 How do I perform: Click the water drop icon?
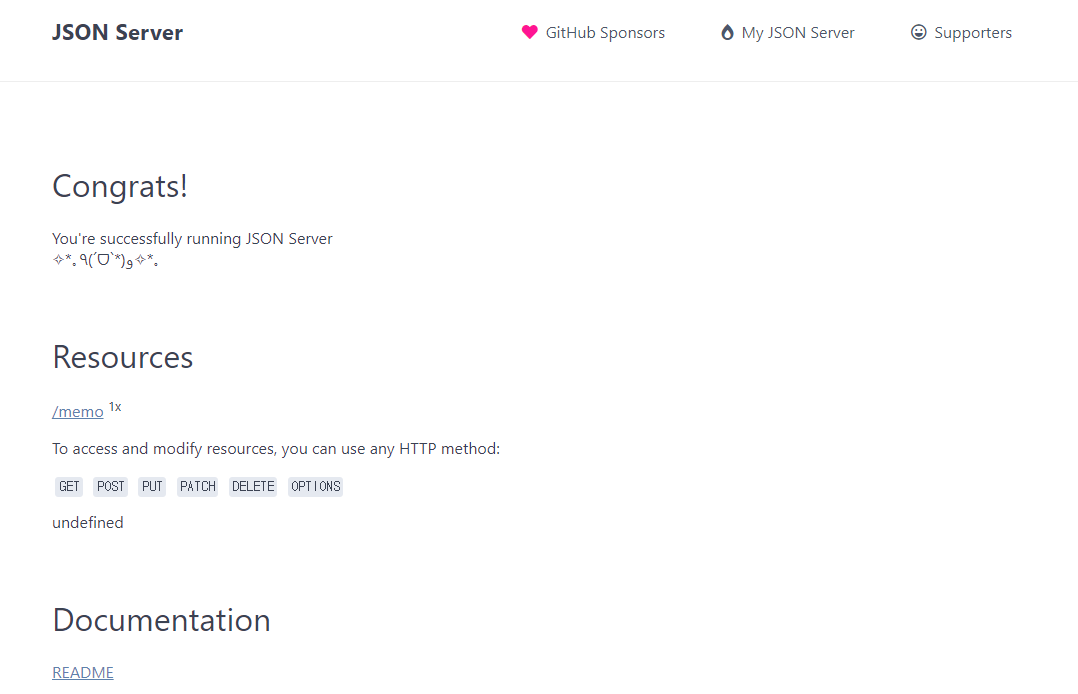727,32
